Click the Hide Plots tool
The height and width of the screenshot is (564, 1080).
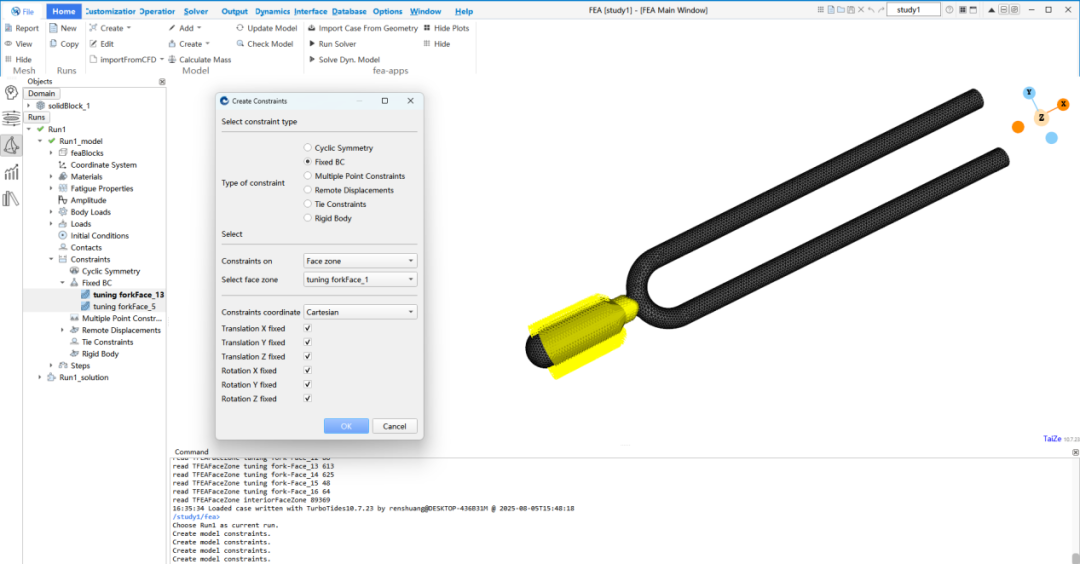[446, 28]
